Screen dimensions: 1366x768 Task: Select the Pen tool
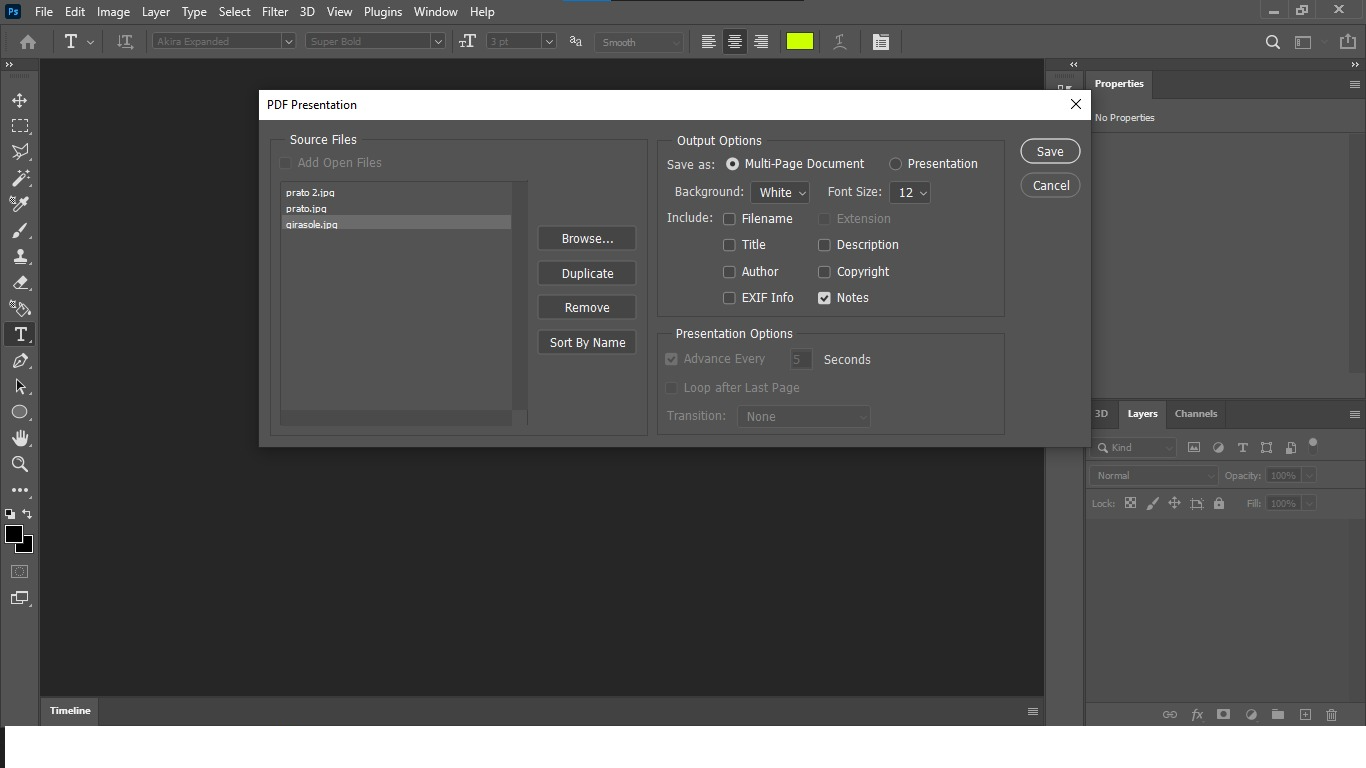[20, 361]
